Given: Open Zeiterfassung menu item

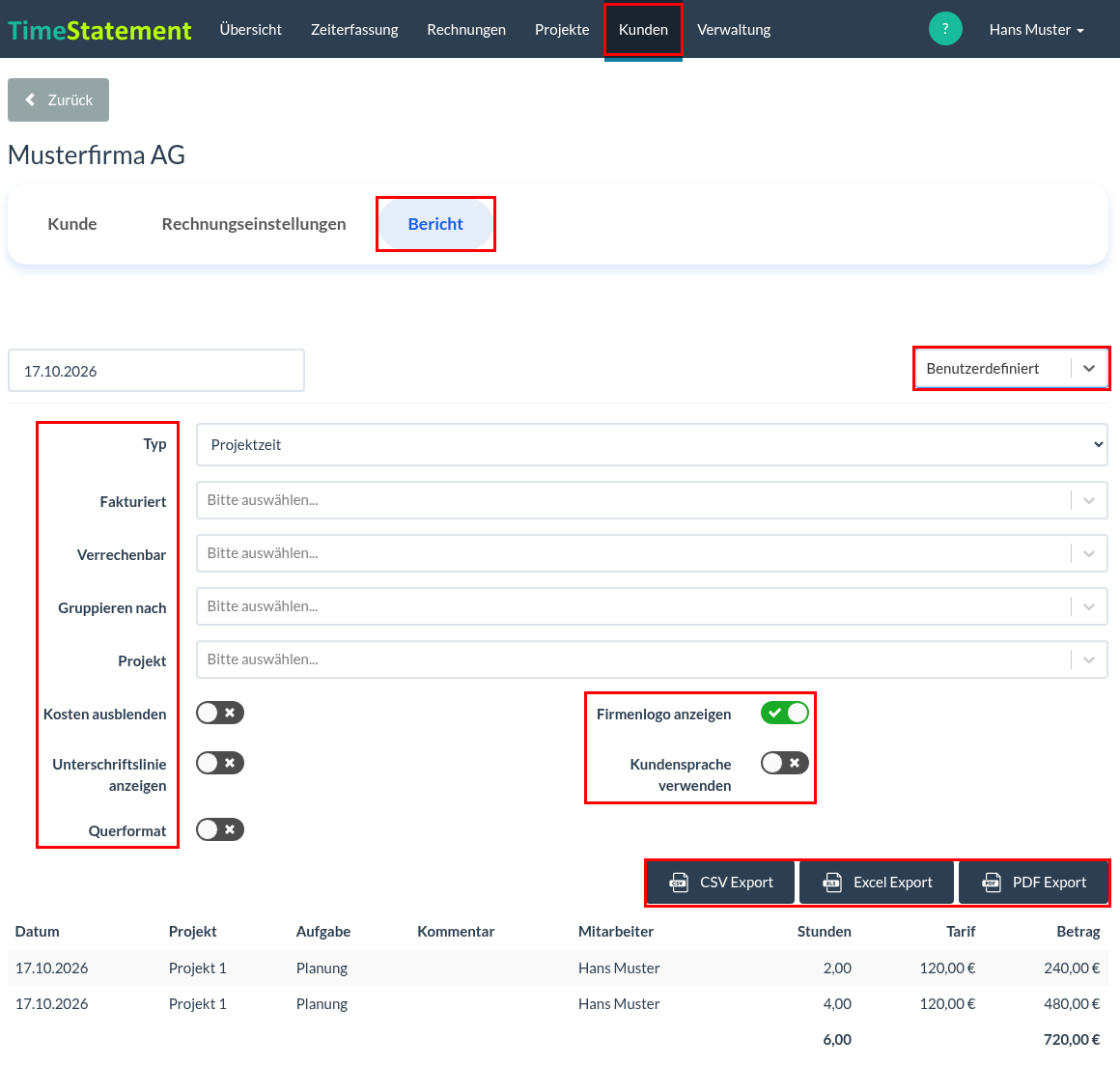Looking at the screenshot, I should pyautogui.click(x=354, y=30).
